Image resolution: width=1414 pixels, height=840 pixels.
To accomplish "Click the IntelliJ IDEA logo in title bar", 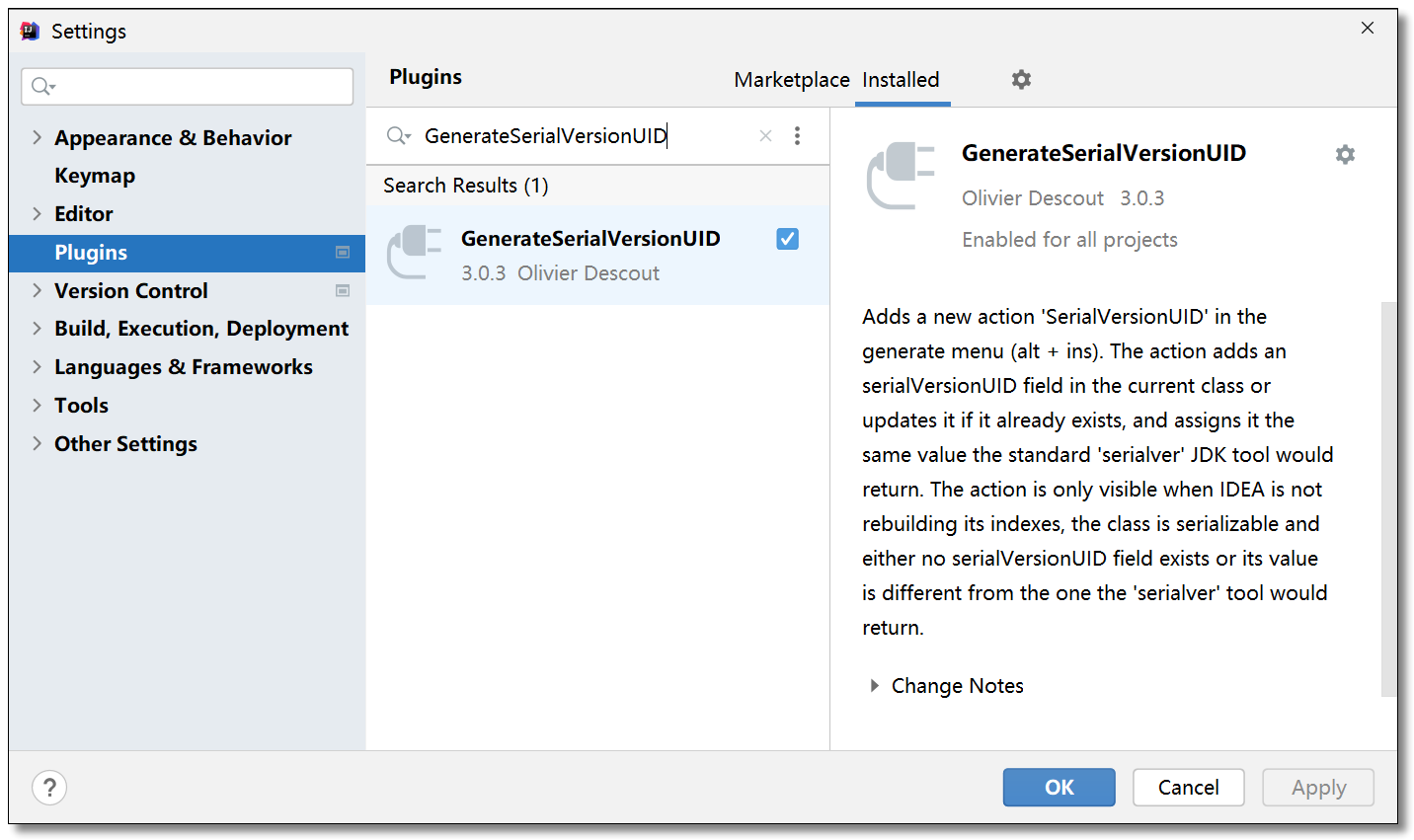I will tap(31, 31).
